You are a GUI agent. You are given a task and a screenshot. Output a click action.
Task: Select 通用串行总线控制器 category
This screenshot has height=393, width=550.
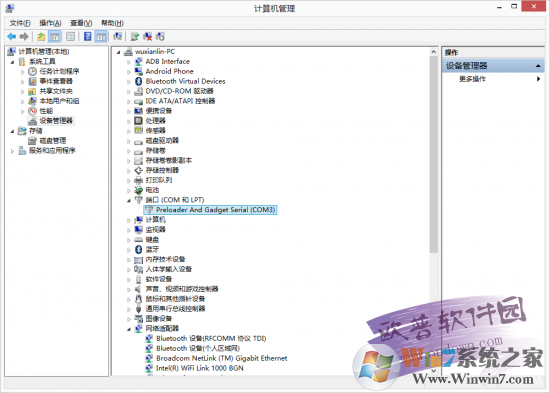175,309
